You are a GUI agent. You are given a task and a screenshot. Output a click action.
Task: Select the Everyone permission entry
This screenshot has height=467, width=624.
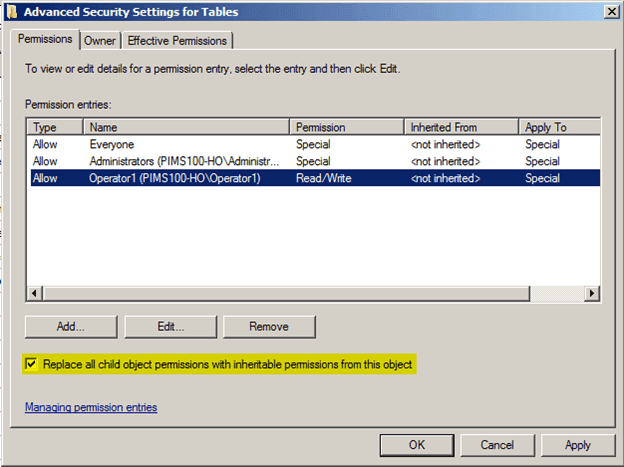315,144
